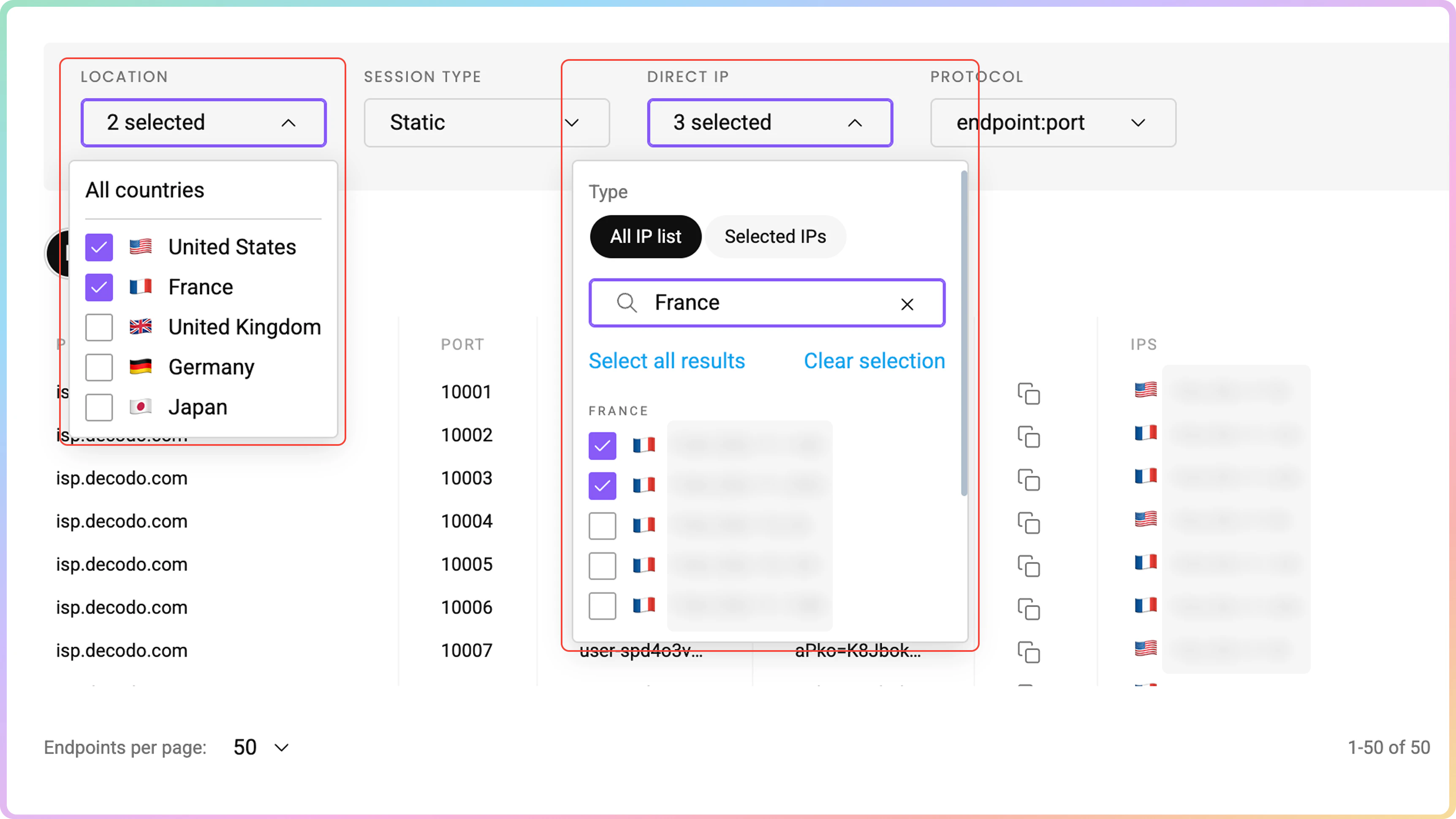Click the copy icon in port 10004 row
Screen dimensions: 1456x819
point(1029,523)
